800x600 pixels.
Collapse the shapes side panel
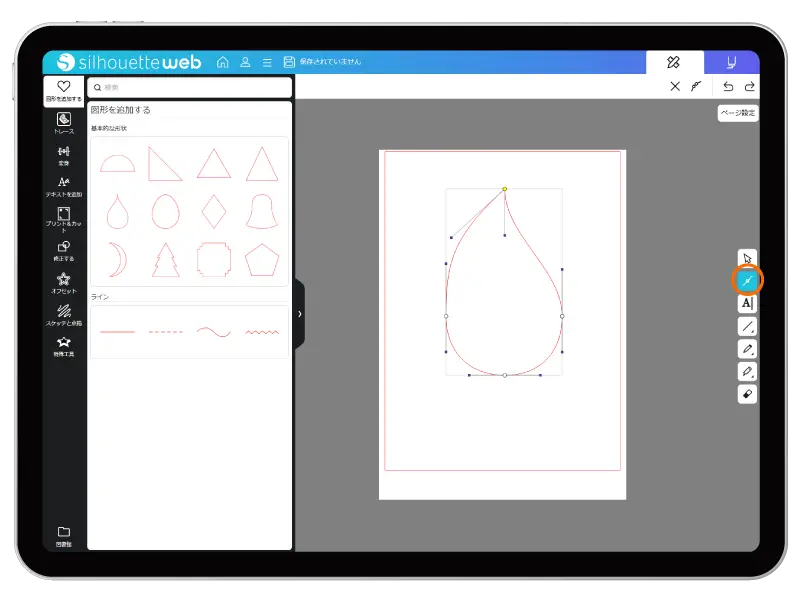(x=299, y=314)
